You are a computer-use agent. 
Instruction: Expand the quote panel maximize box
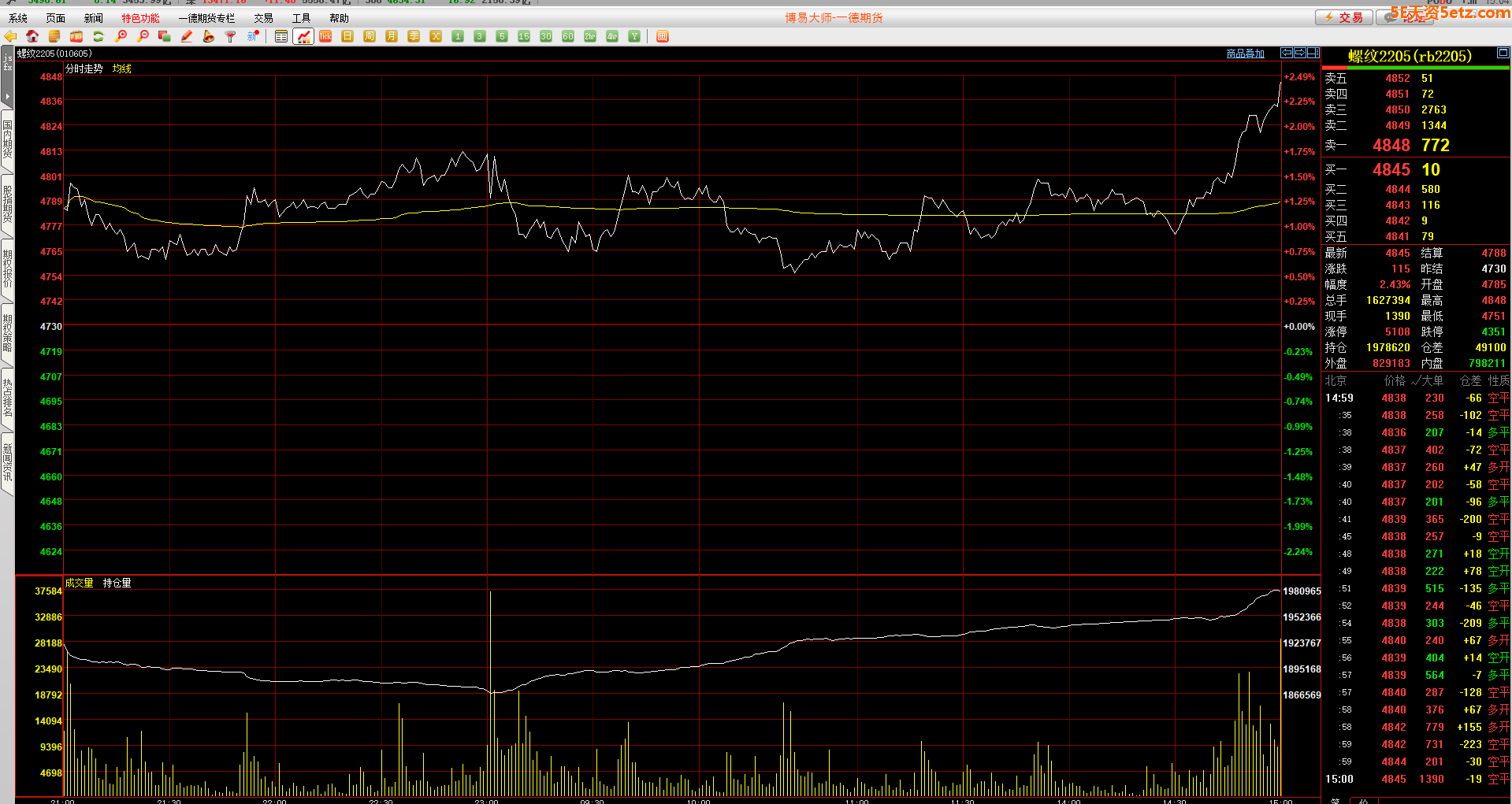1503,53
